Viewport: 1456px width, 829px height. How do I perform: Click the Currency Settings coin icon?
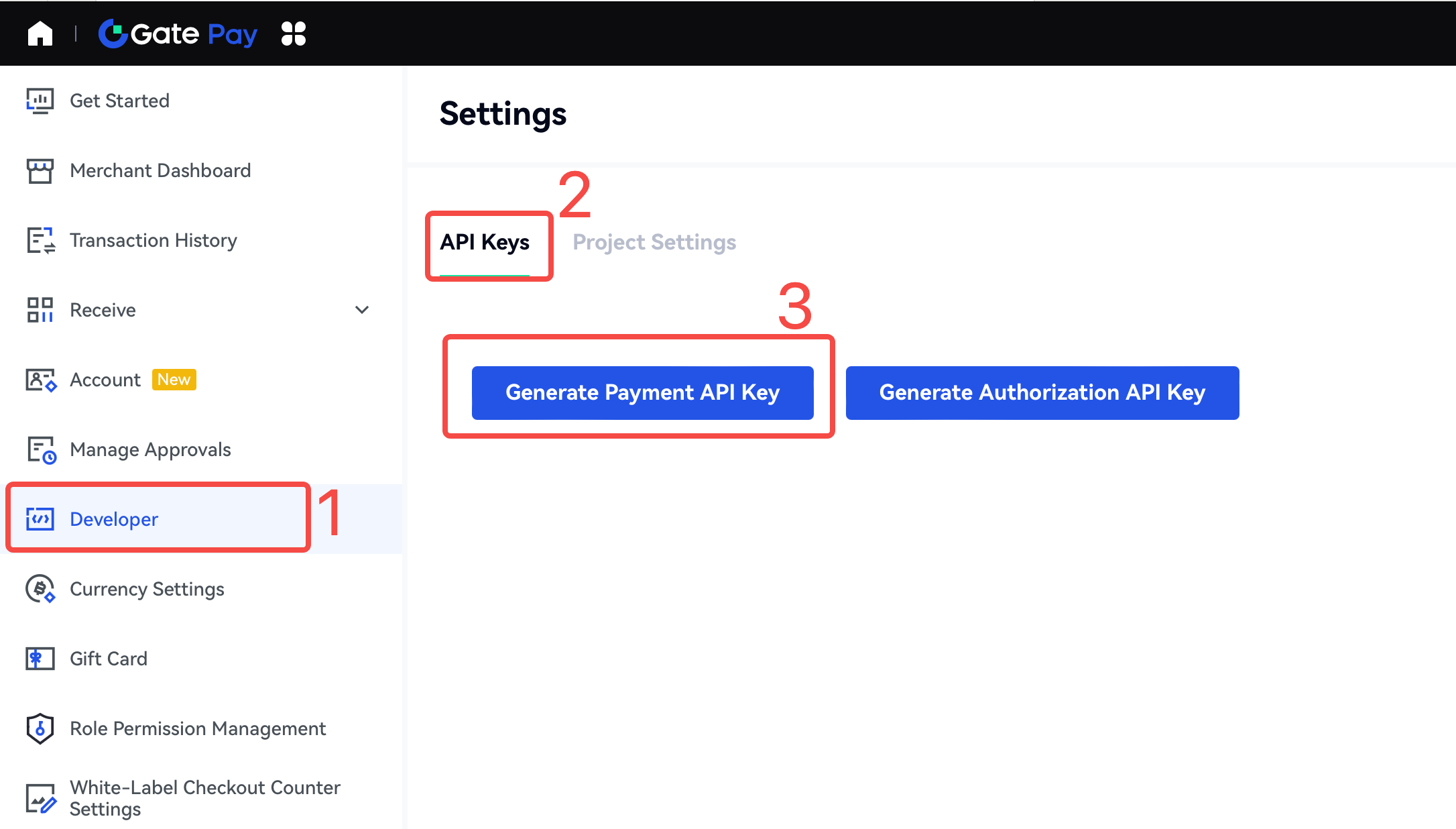click(x=40, y=590)
